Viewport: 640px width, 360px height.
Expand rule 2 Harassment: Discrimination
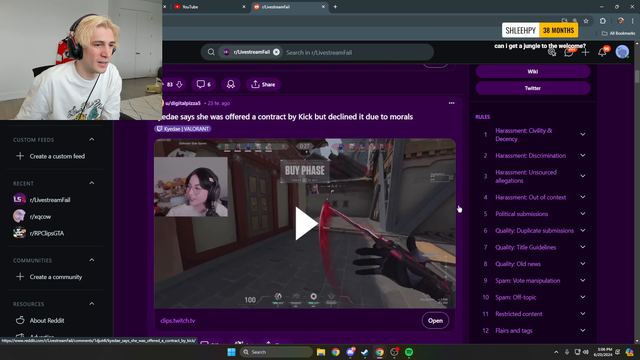pyautogui.click(x=582, y=156)
